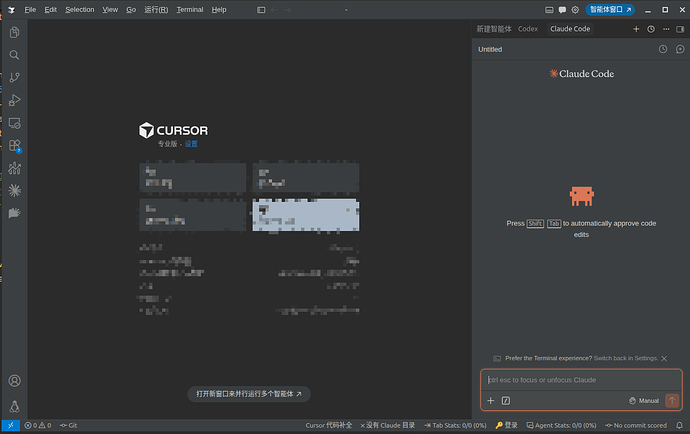Open the Edit menu
The width and height of the screenshot is (690, 434).
point(51,10)
